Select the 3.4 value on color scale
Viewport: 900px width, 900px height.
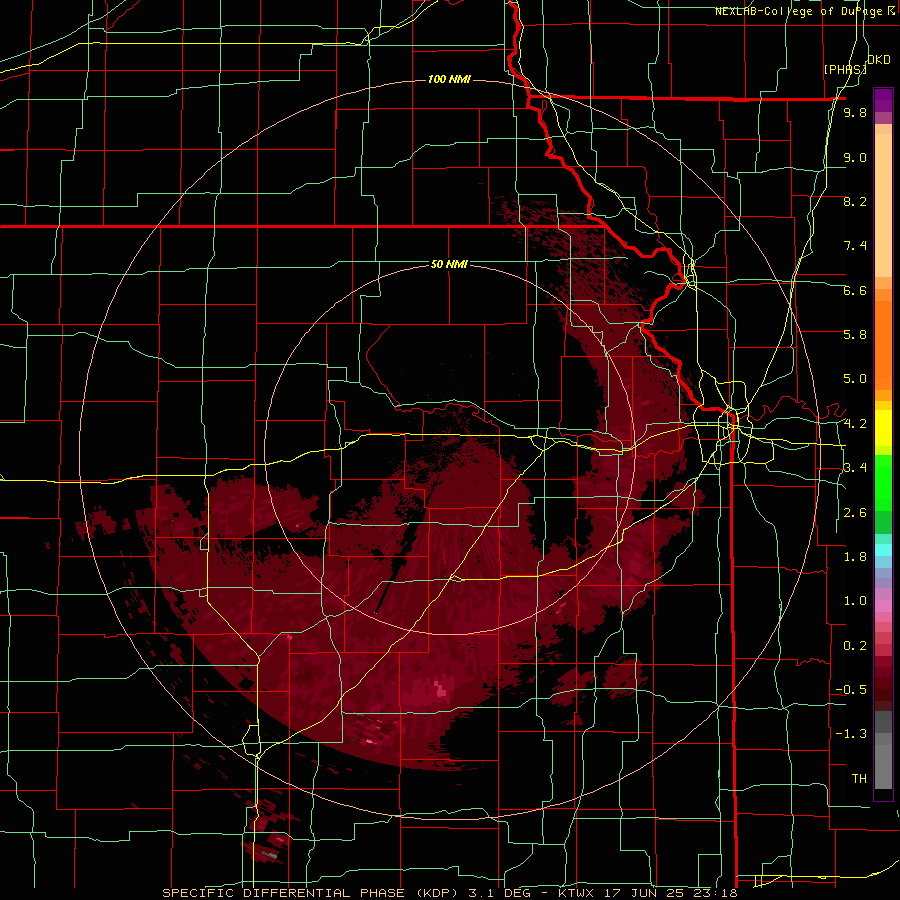coord(855,467)
